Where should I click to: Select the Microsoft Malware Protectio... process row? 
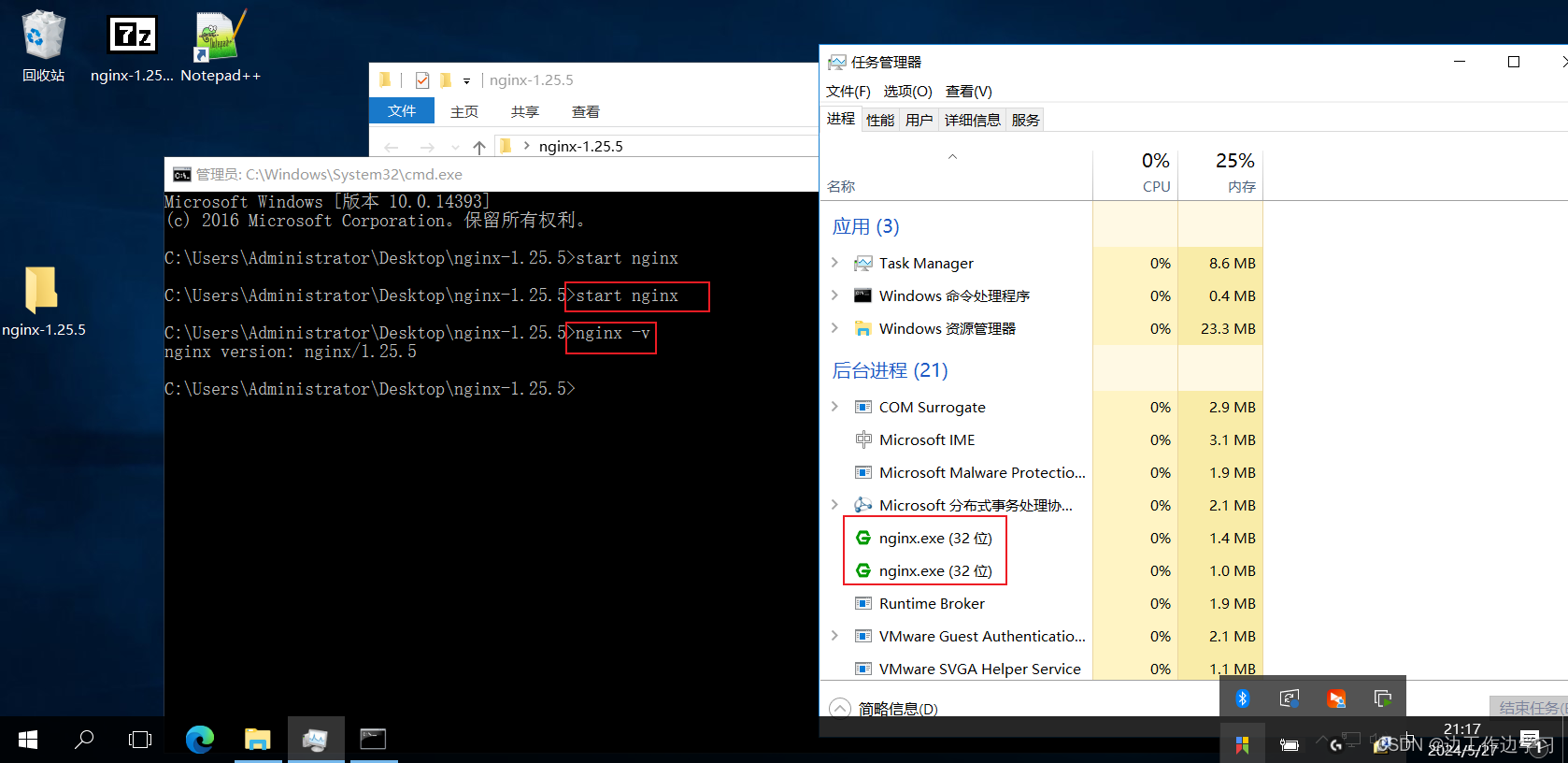(1042, 473)
